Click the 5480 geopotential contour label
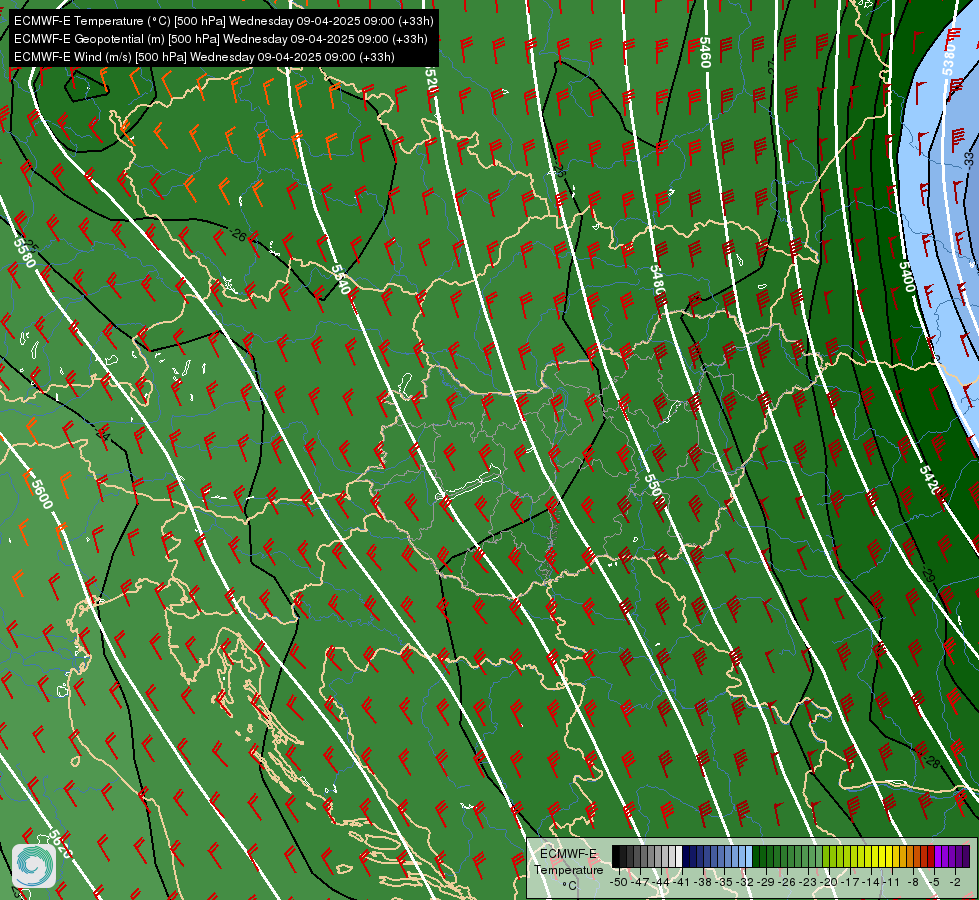 (x=658, y=280)
